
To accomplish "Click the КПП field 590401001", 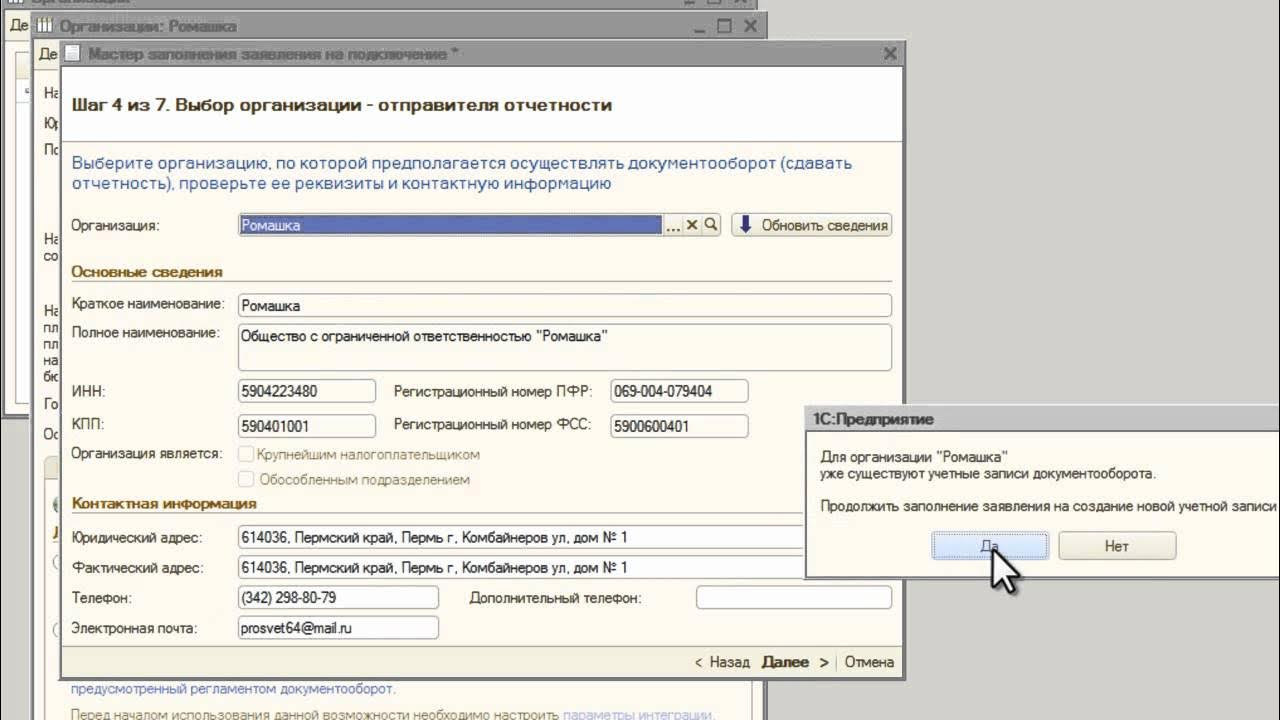I will tap(307, 426).
